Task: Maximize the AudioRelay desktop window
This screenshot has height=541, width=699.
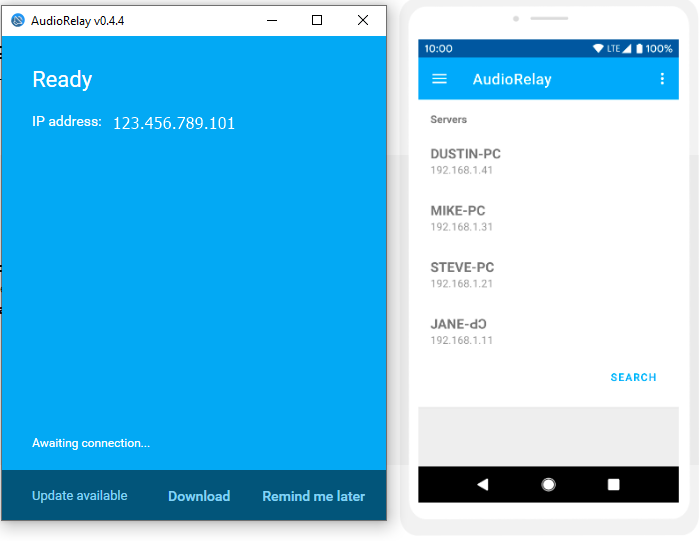Action: tap(317, 20)
